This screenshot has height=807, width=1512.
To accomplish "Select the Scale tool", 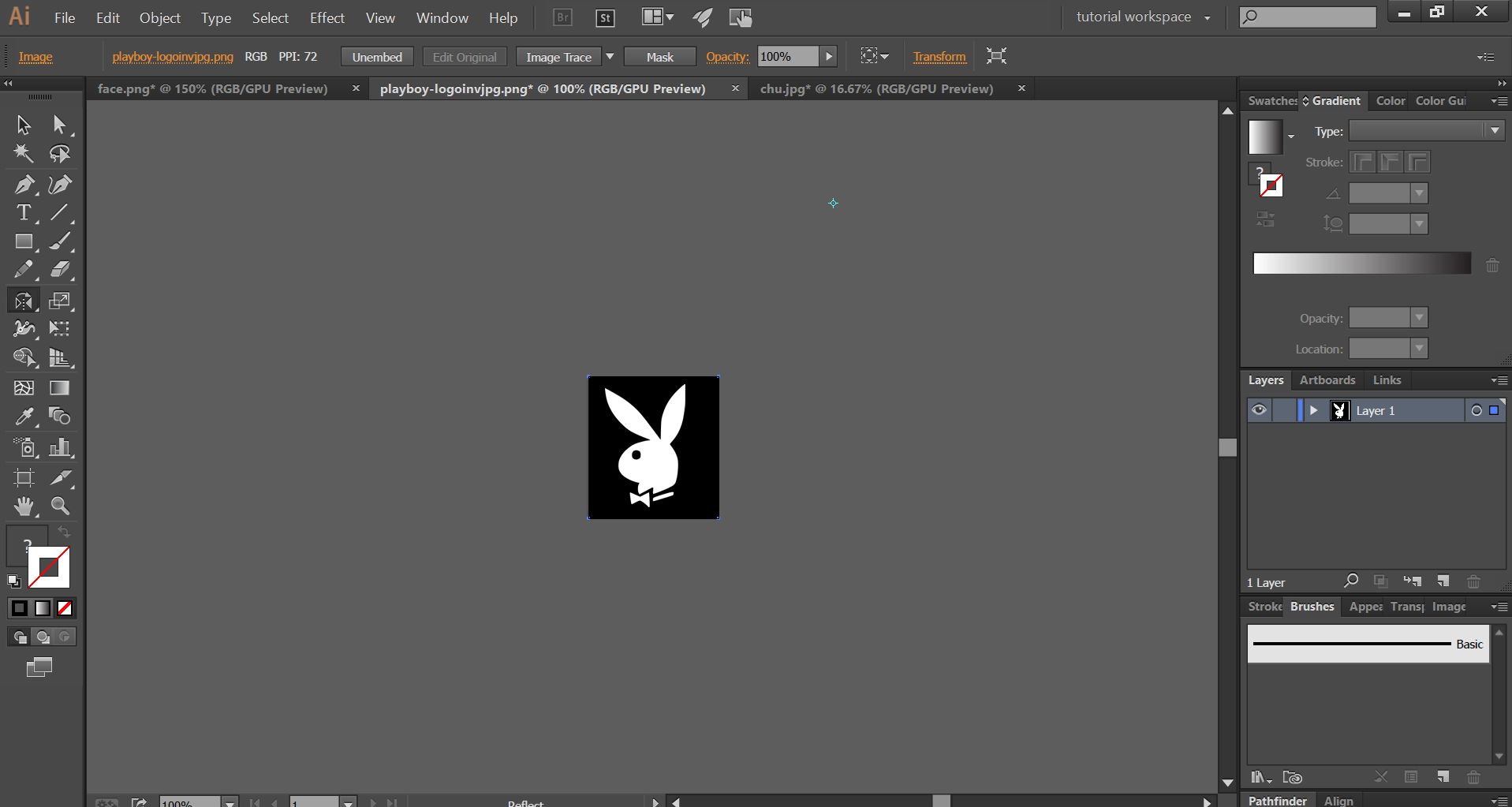I will pos(59,301).
